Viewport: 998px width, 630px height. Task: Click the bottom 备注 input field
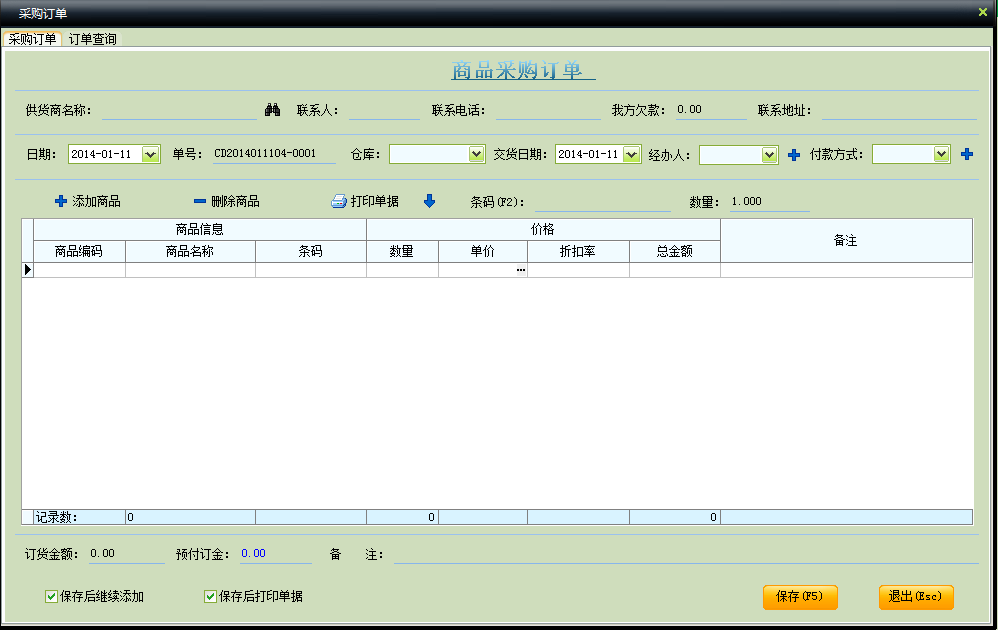tap(686, 554)
